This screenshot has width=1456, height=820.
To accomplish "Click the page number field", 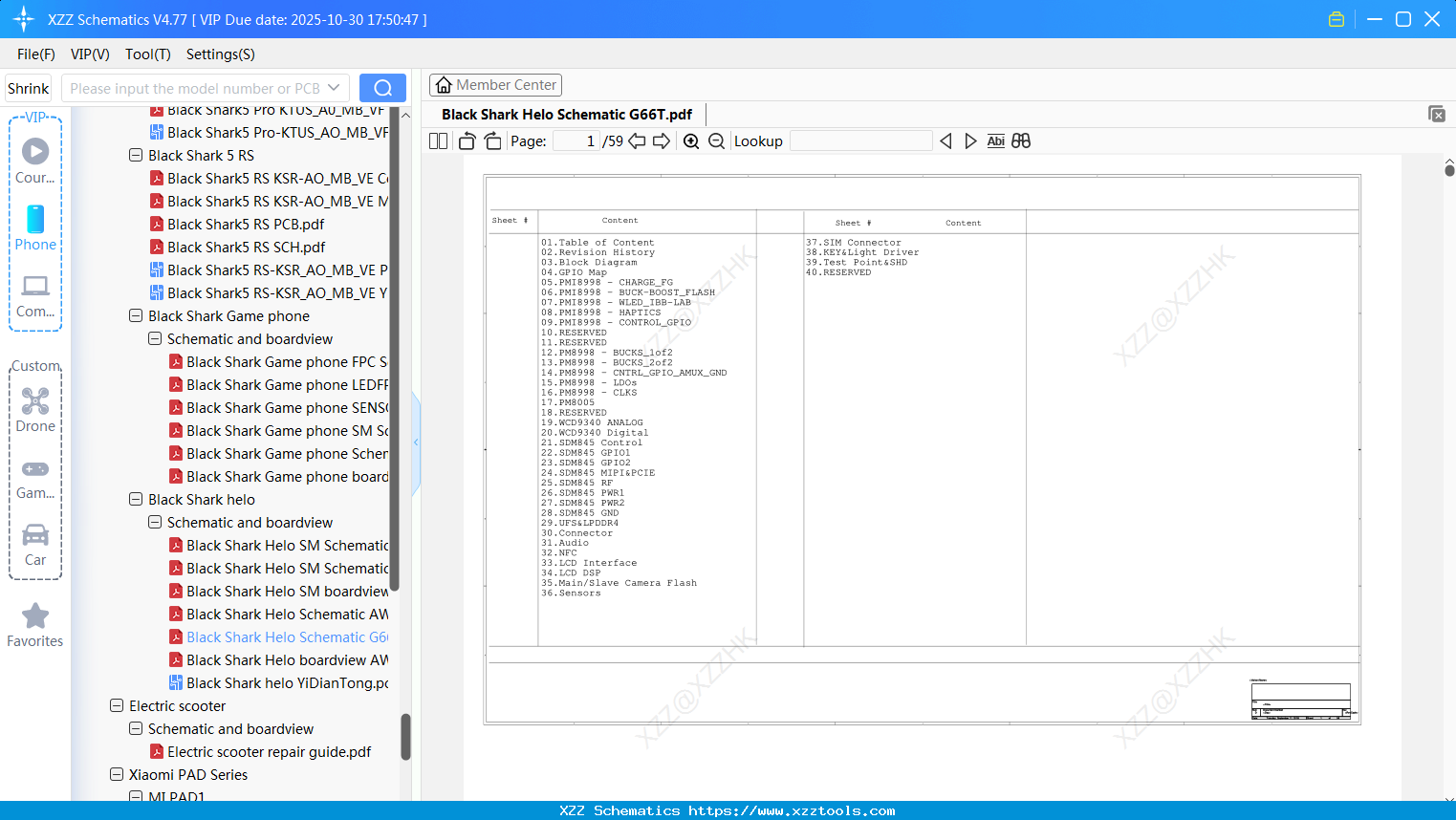I will click(x=576, y=141).
